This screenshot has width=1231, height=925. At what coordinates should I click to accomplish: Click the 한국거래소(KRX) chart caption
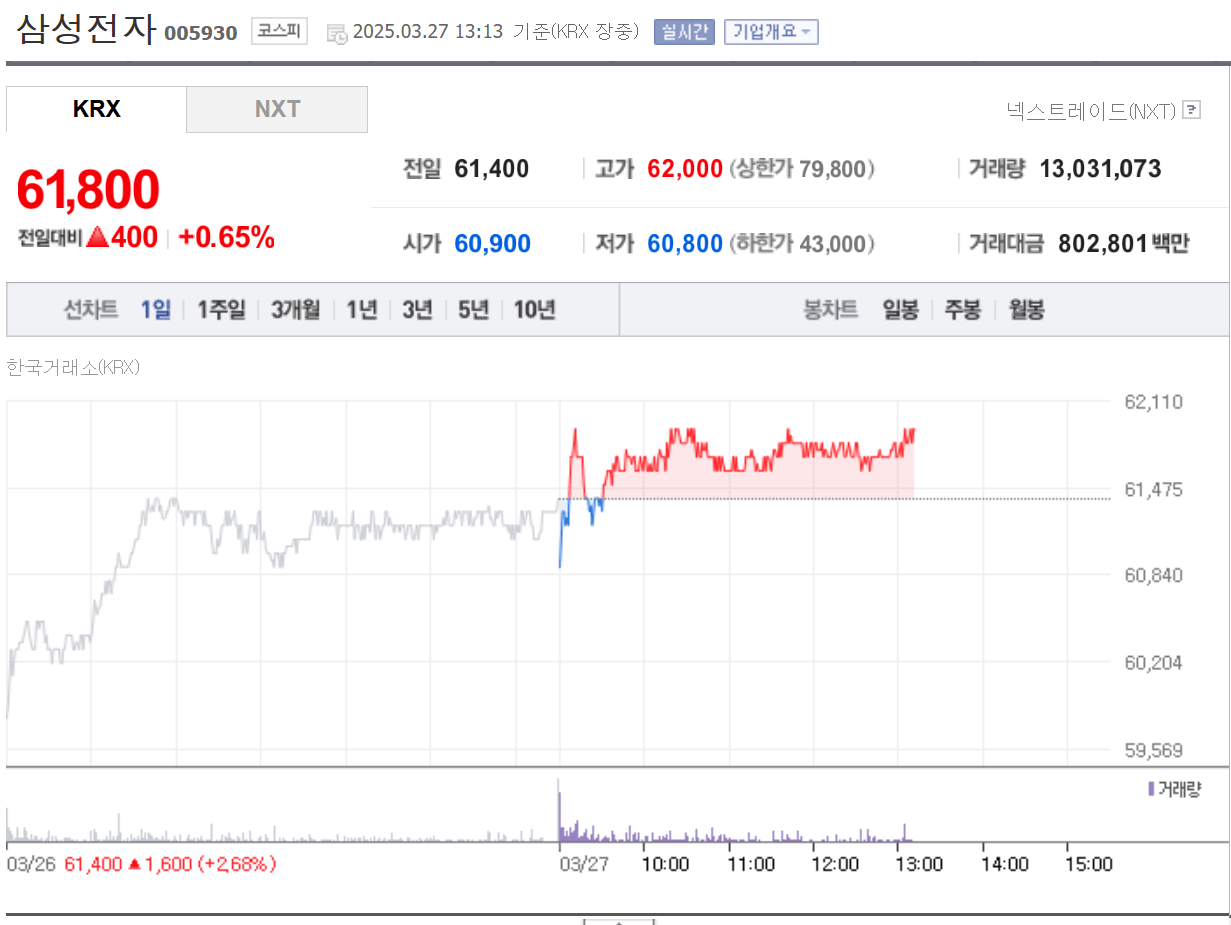[73, 367]
